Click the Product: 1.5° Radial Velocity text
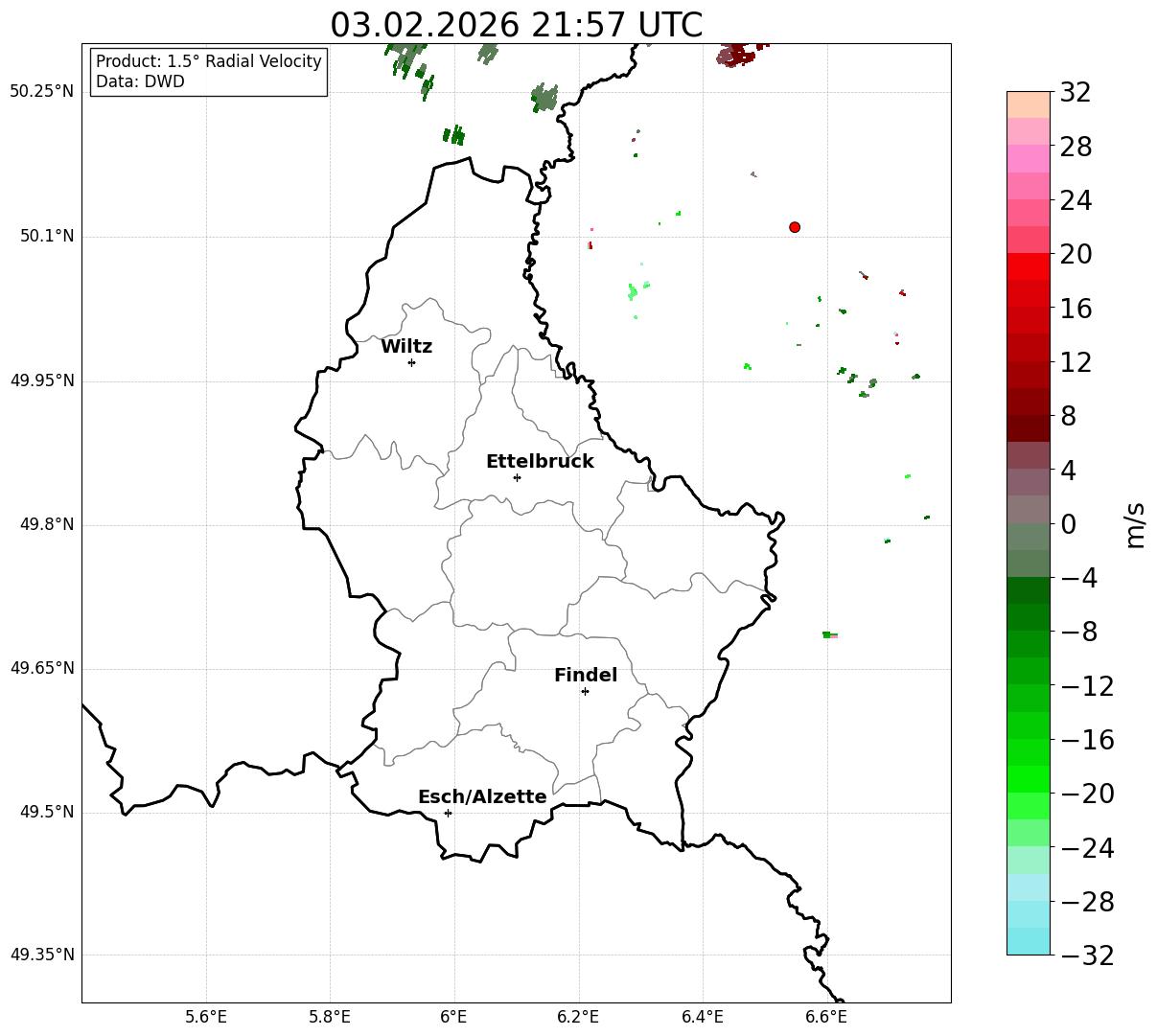The height and width of the screenshot is (1036, 1157). (209, 61)
